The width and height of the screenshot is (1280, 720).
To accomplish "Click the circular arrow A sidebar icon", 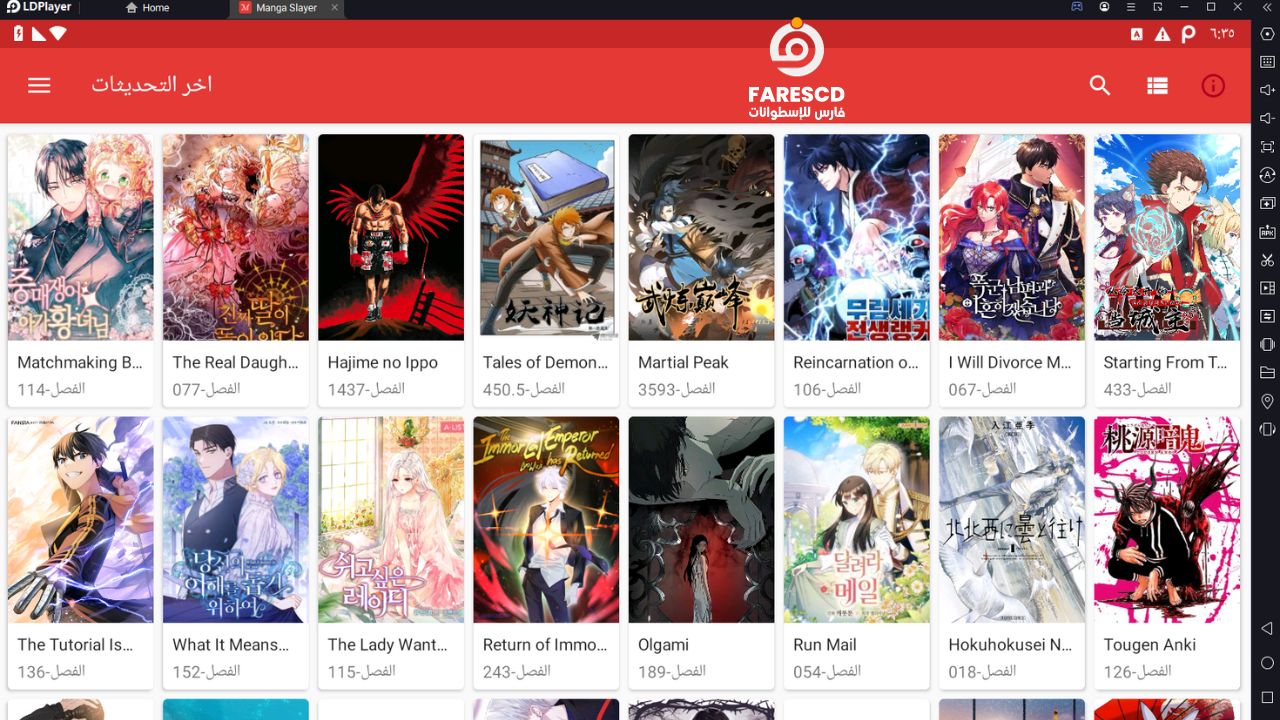I will point(1267,175).
